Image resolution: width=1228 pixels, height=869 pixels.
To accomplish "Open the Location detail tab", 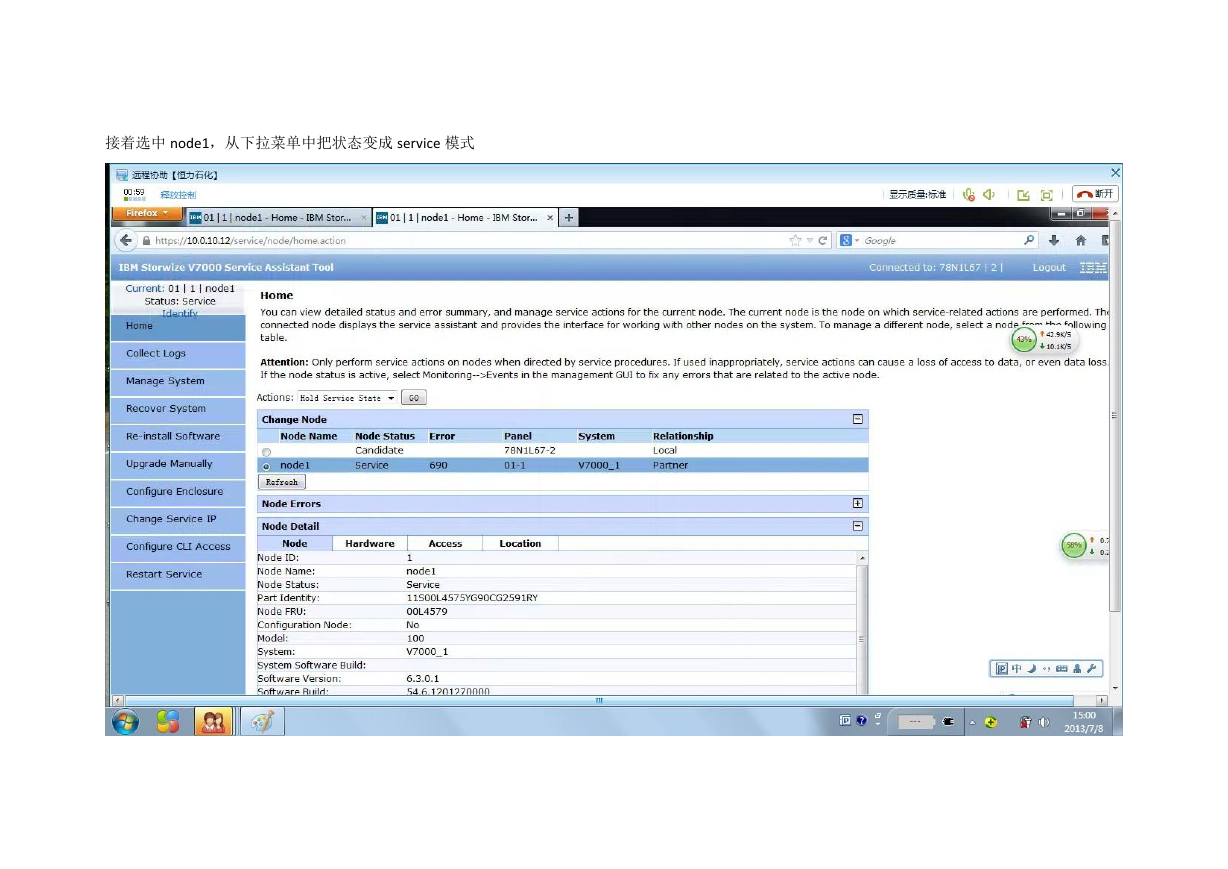I will [x=520, y=544].
